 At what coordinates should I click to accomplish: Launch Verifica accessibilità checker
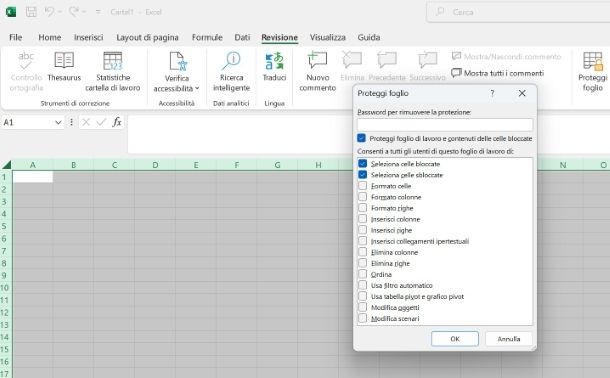click(x=177, y=72)
